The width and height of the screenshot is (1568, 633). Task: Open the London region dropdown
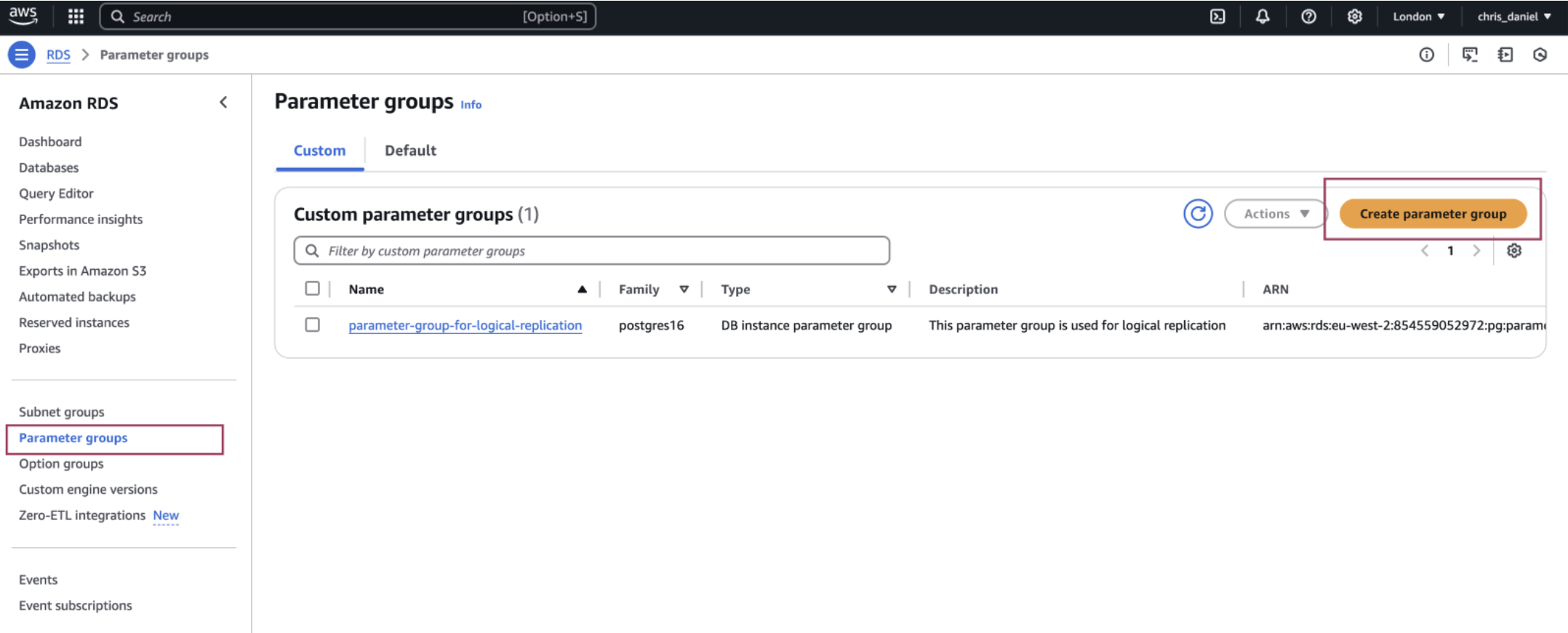1418,17
